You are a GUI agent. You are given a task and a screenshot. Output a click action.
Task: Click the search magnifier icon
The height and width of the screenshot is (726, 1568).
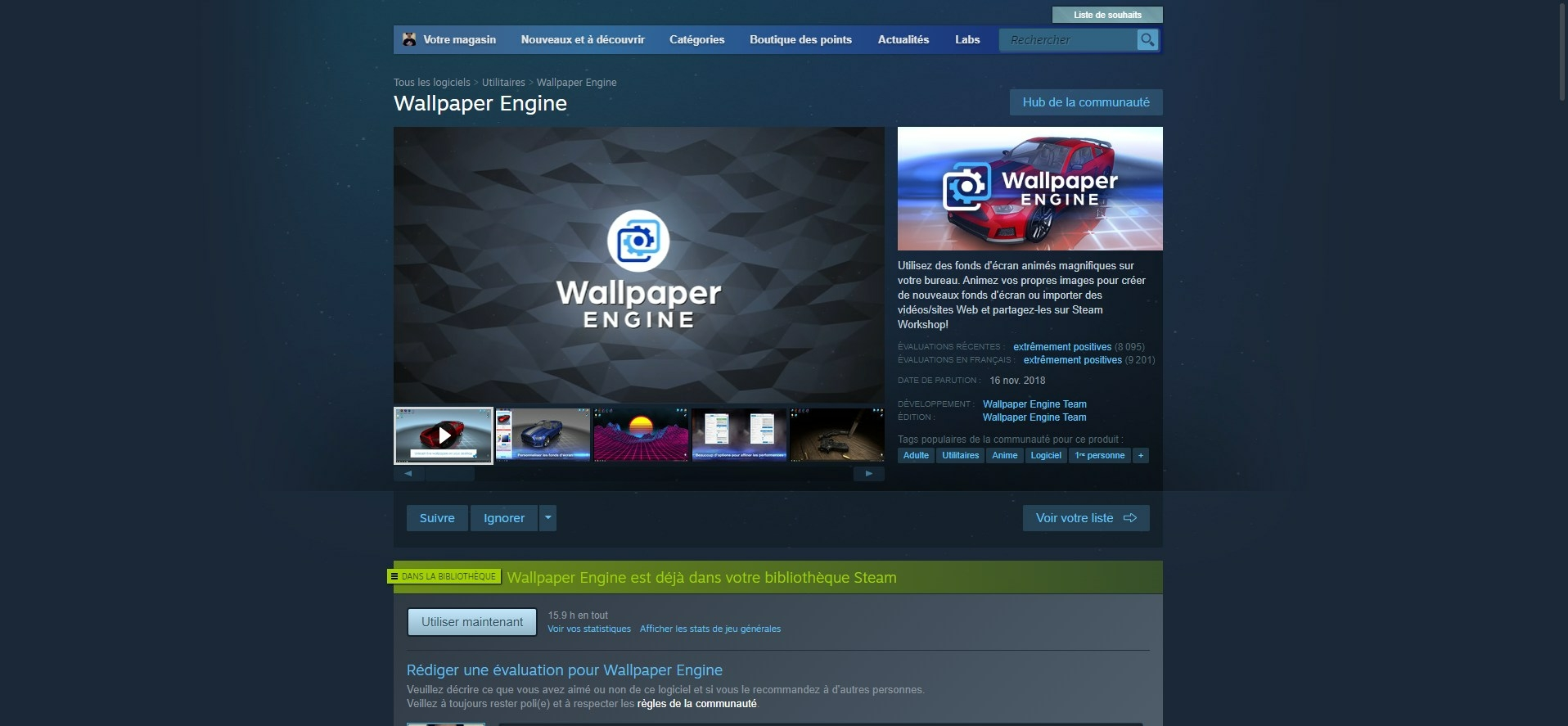1147,39
